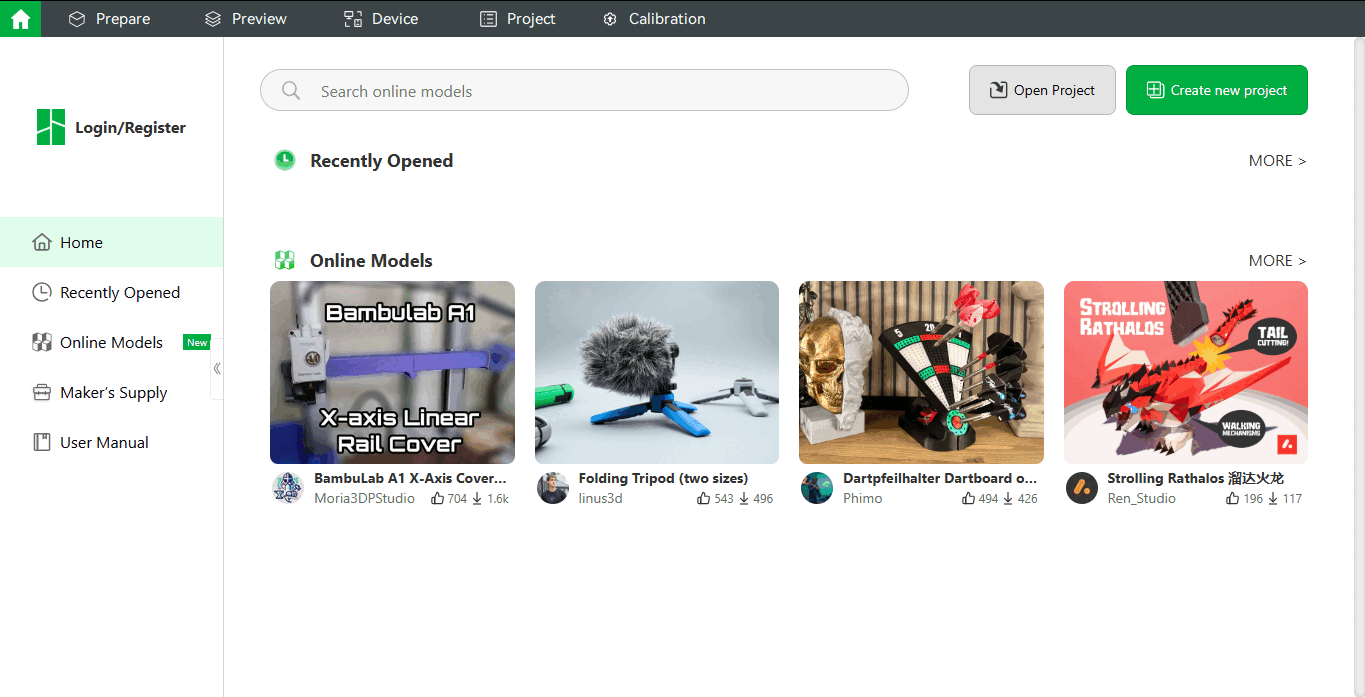This screenshot has height=697, width=1365.
Task: Focus the Search online models field
Action: click(584, 90)
